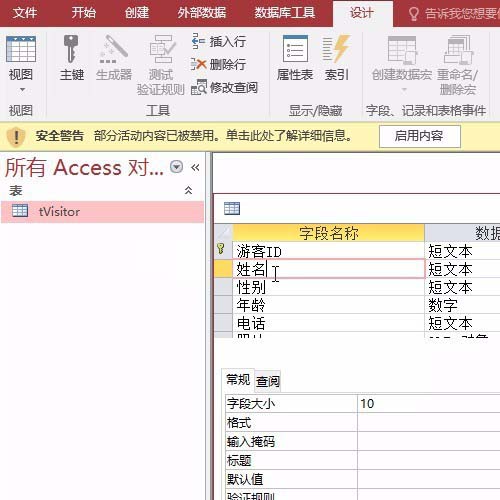Click the 告诉我您想要 search box
Screen dimensions: 500x500
tap(461, 14)
